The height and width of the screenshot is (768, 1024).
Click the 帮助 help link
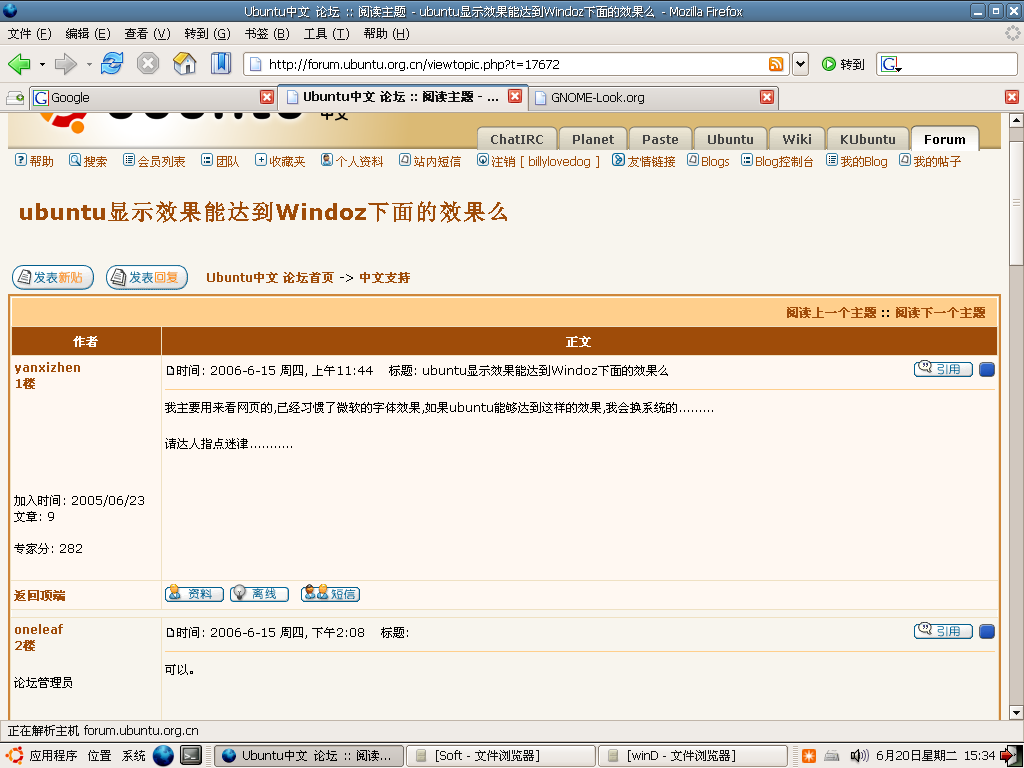tap(35, 161)
